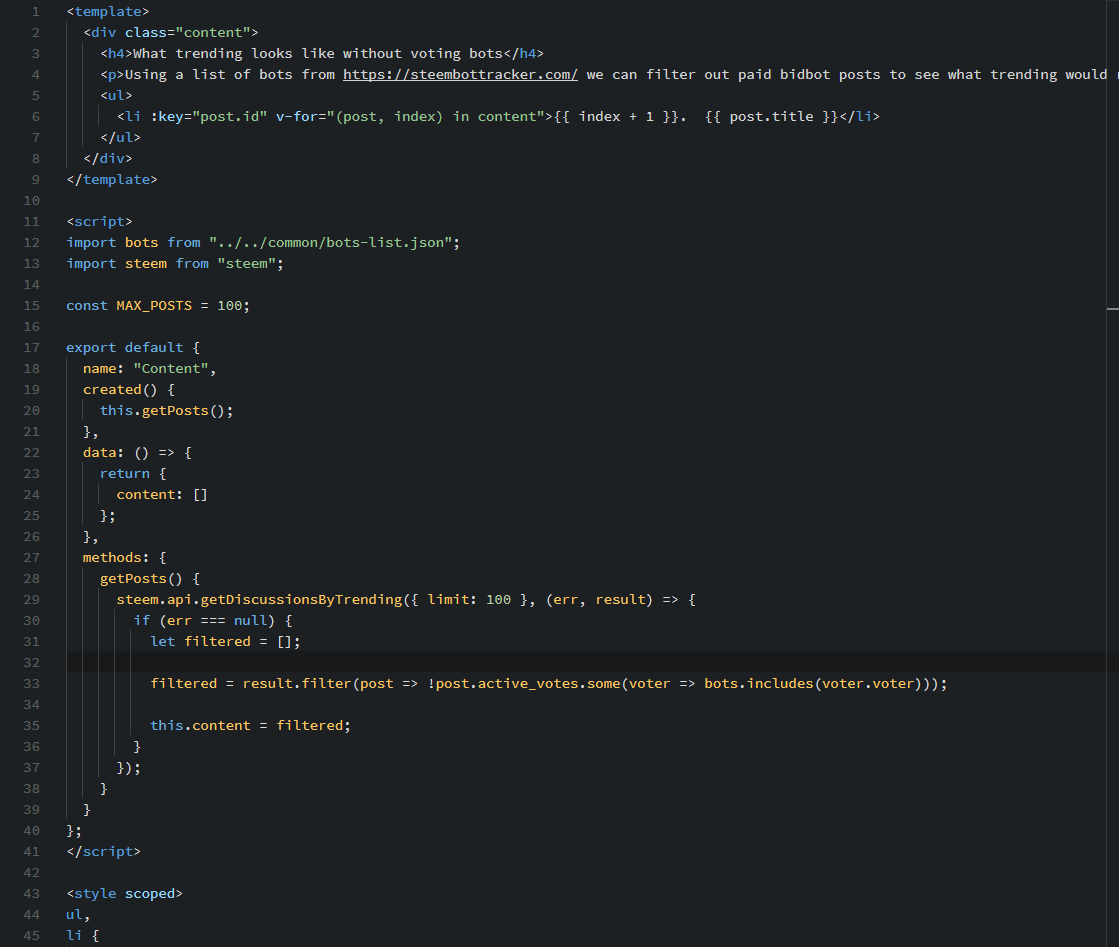Click the "../../common/bots-list.json" import path

tap(330, 243)
